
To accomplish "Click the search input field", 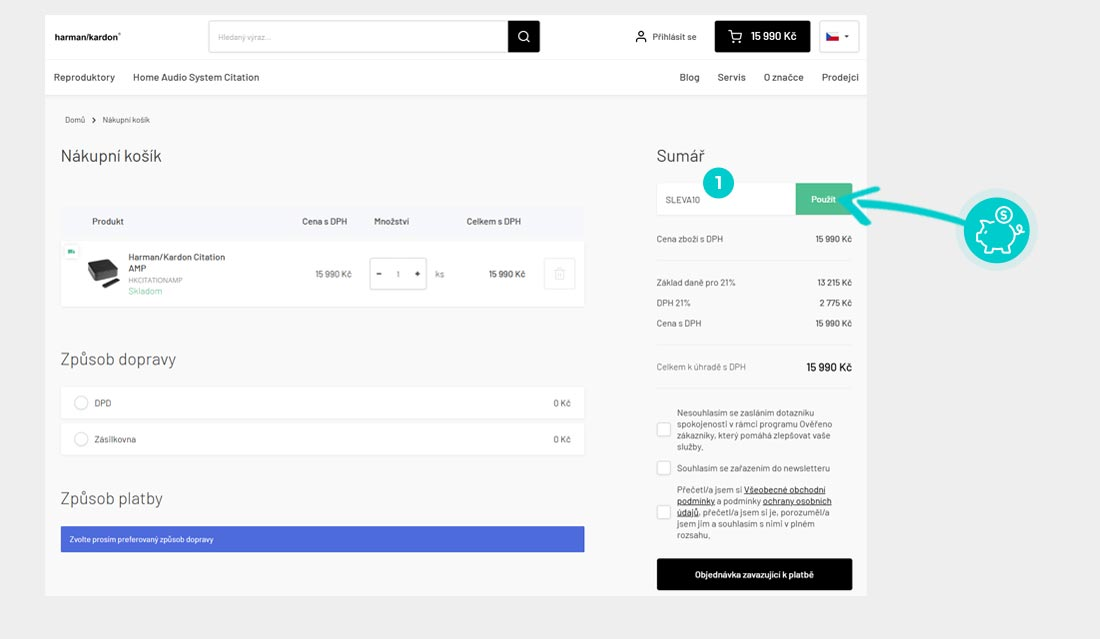I will (358, 37).
